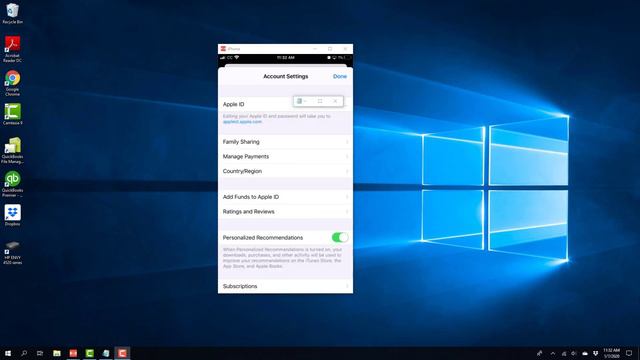Open Ratings and Reviews
The width and height of the screenshot is (640, 360).
tap(285, 211)
